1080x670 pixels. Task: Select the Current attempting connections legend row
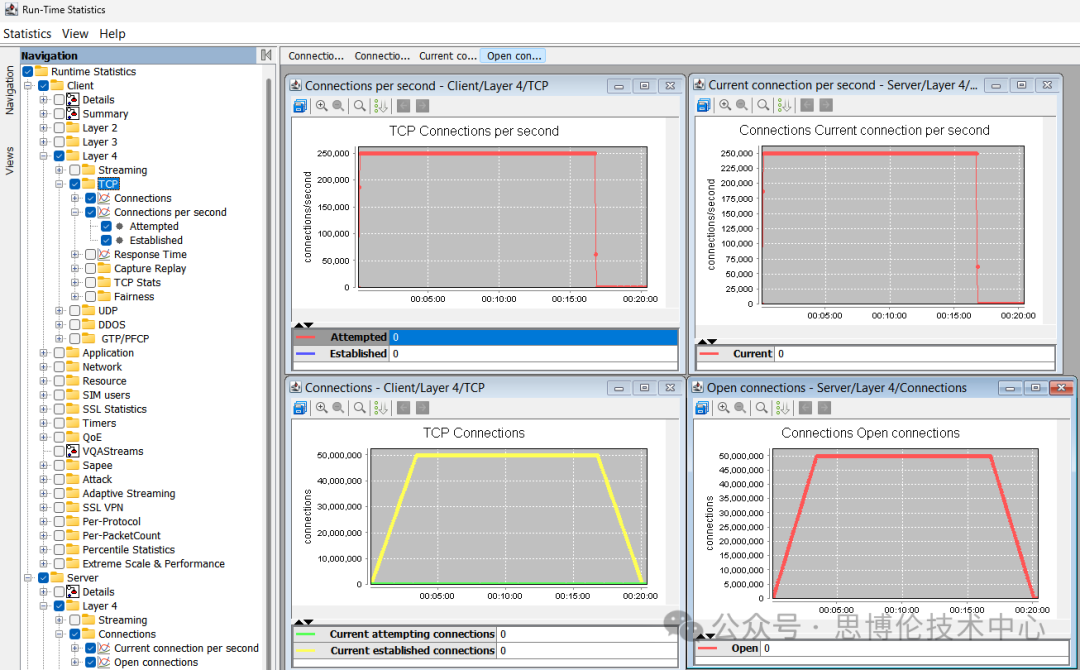click(x=485, y=634)
